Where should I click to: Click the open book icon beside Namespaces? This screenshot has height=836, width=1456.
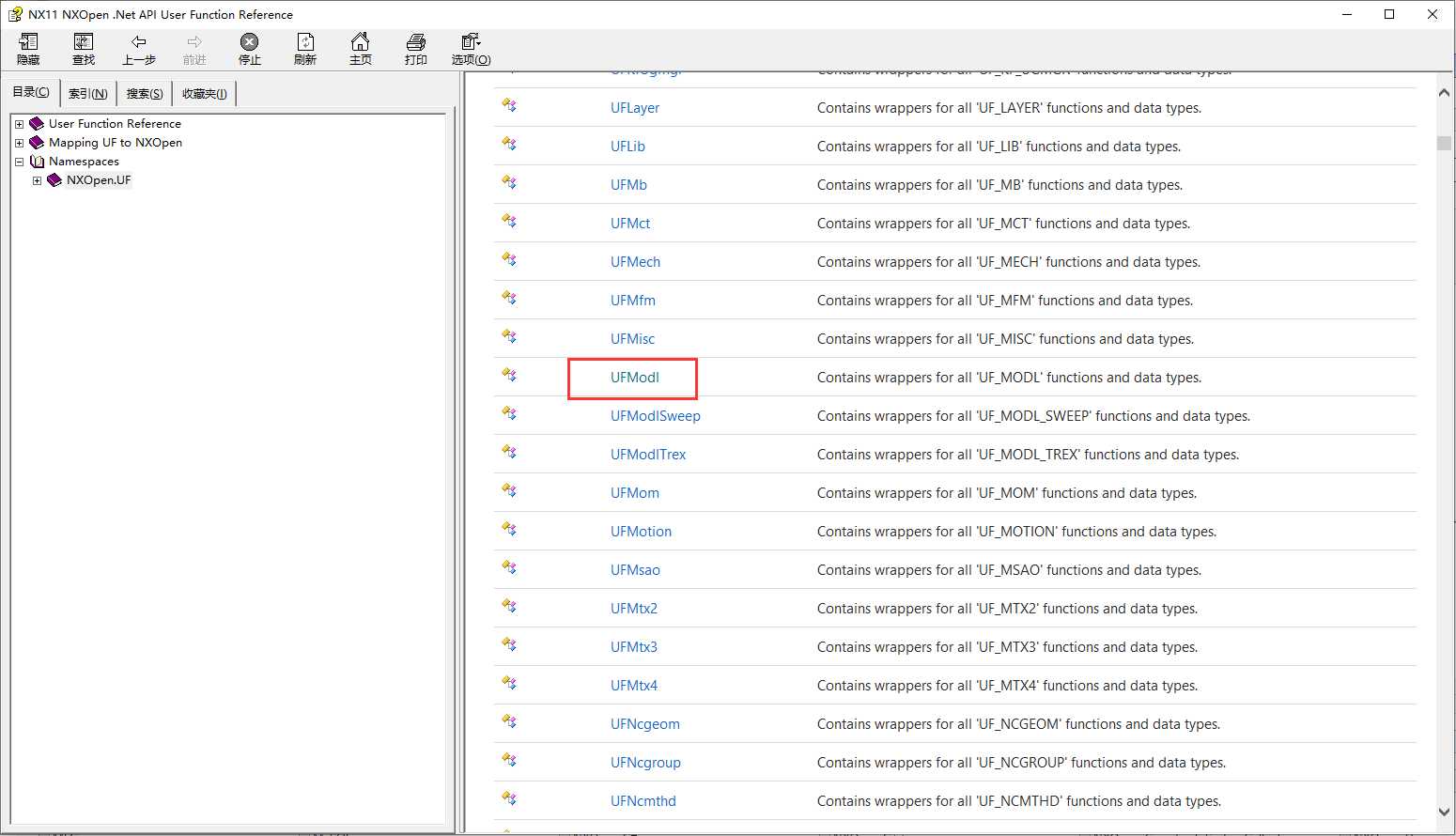pyautogui.click(x=37, y=161)
